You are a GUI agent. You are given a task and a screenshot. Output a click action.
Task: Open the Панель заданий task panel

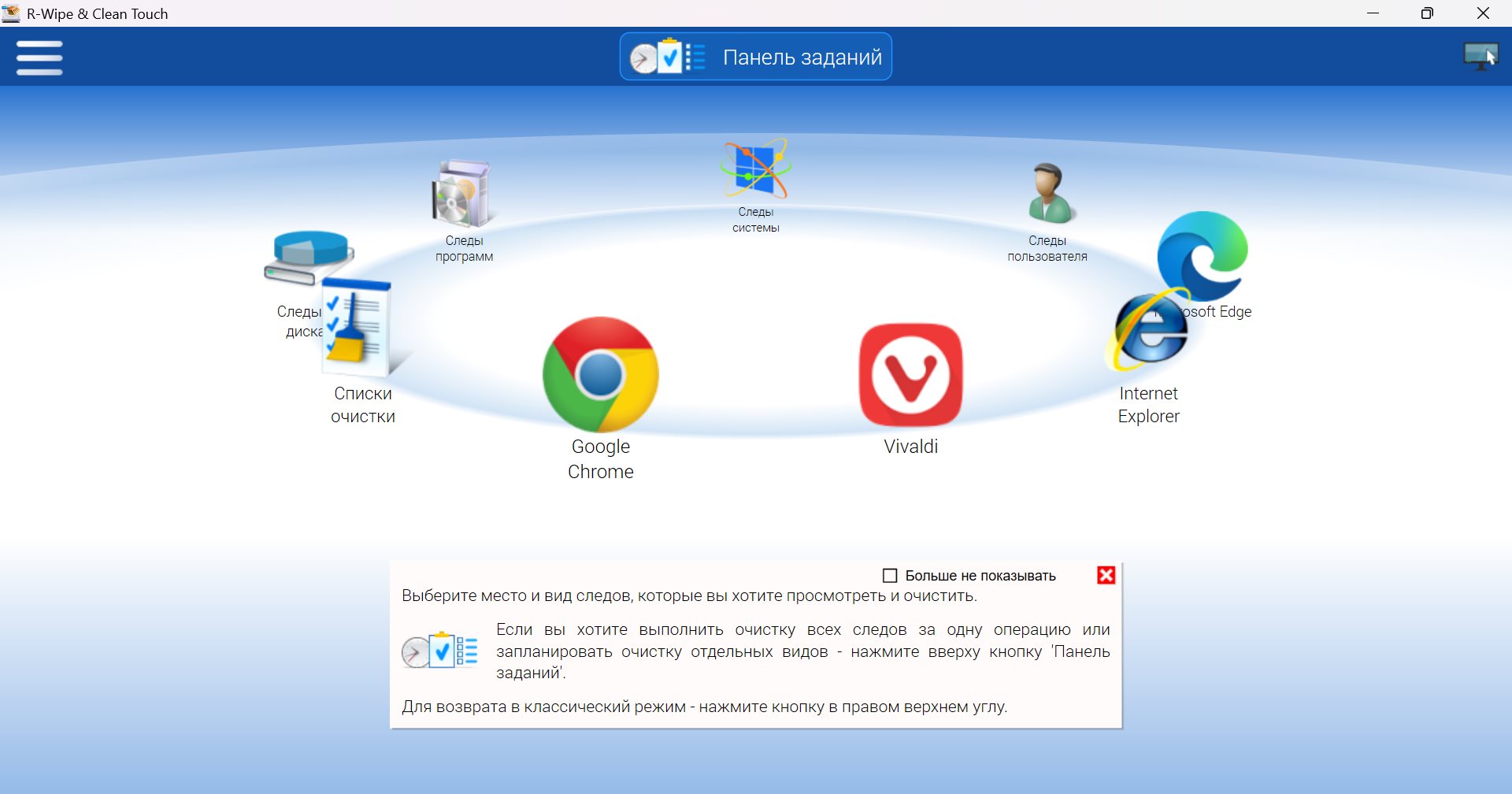pyautogui.click(x=755, y=57)
